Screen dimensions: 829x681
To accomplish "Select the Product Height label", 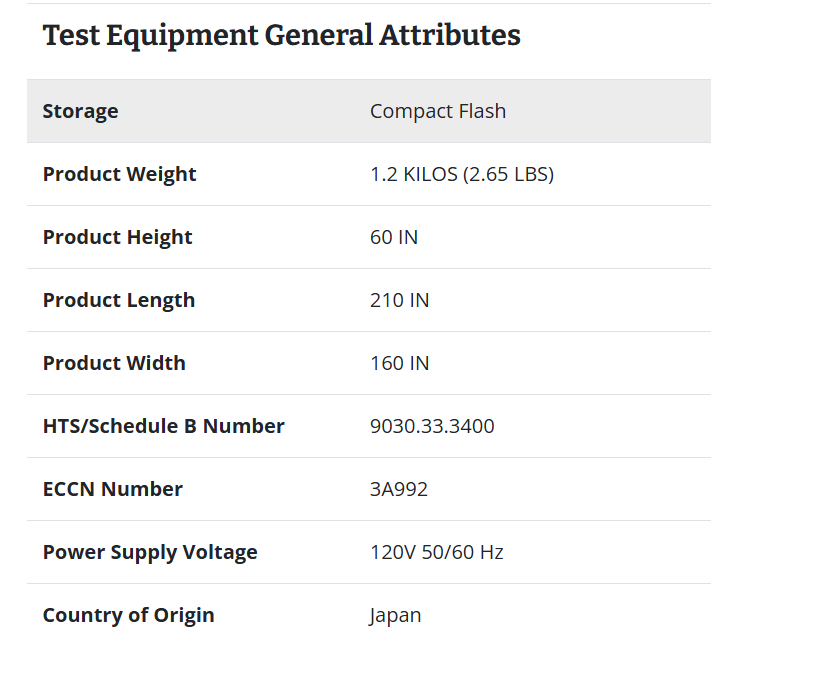I will (x=117, y=237).
